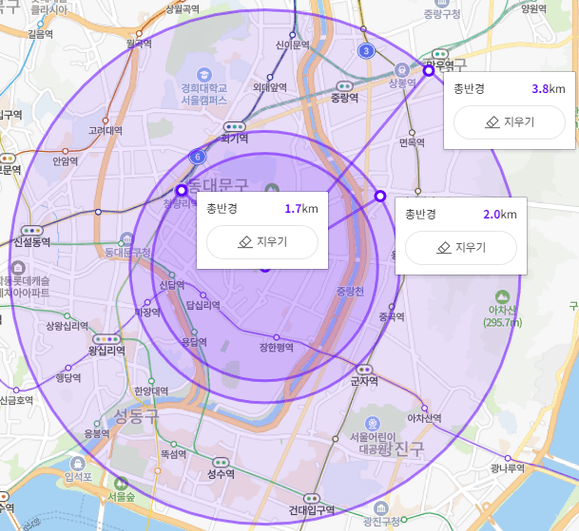Viewport: 579px width, 531px height.
Task: Select the 망우역 station icon
Action: 440,54
